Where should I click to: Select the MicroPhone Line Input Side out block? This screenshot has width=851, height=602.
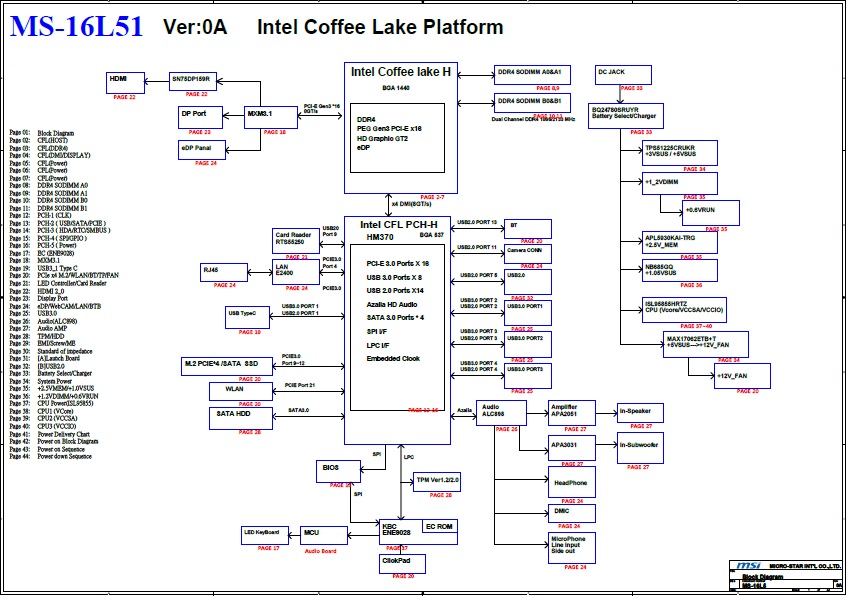click(x=571, y=548)
